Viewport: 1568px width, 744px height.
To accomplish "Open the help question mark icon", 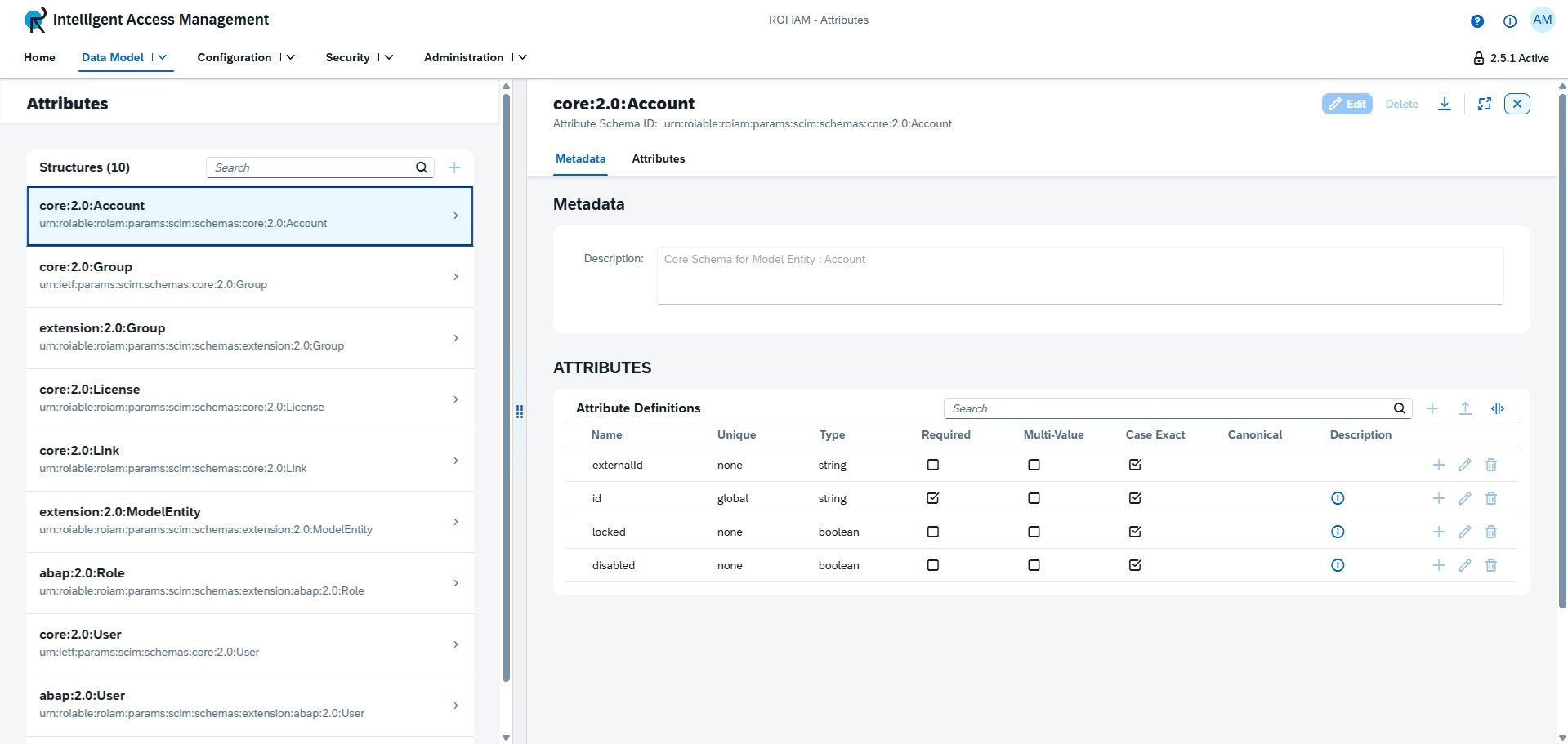I will pos(1476,21).
